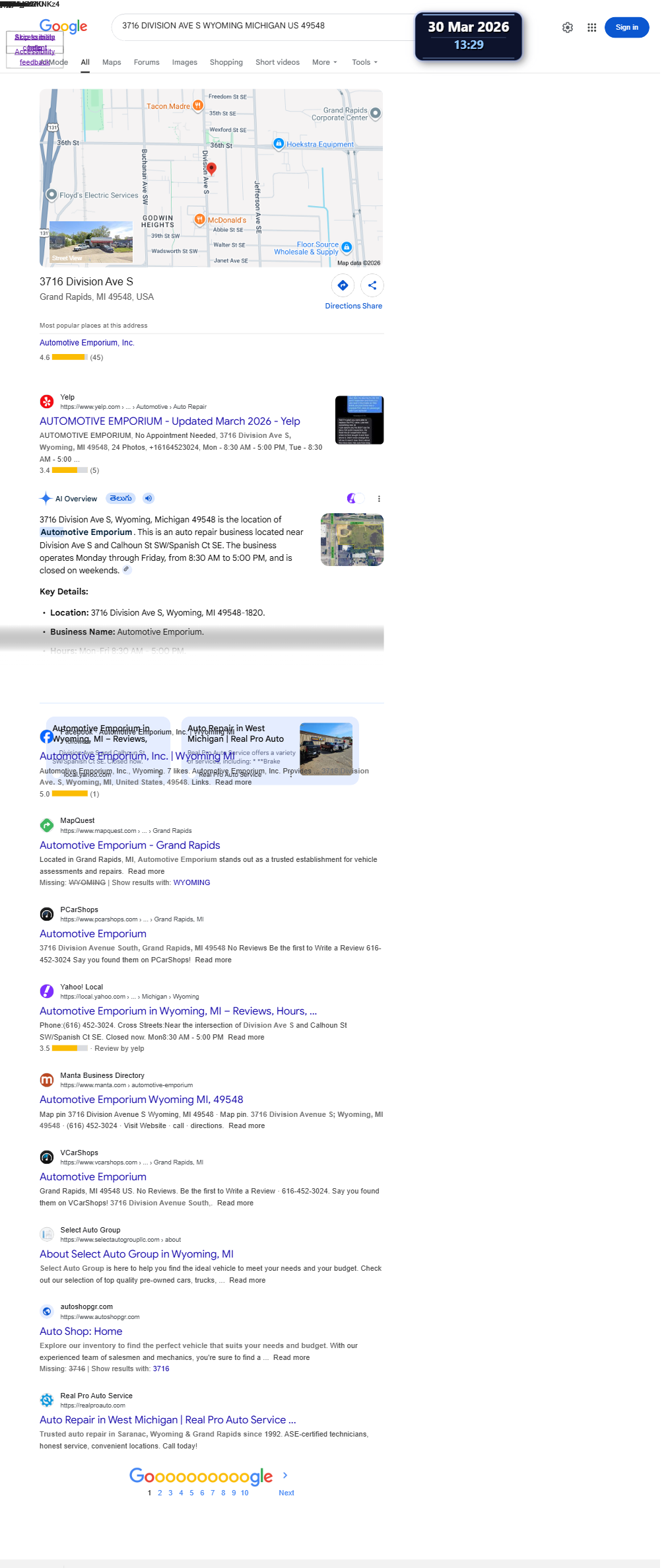Switch AI Overview language to Telugu
Screen dimensions: 668x1568
[x=121, y=499]
